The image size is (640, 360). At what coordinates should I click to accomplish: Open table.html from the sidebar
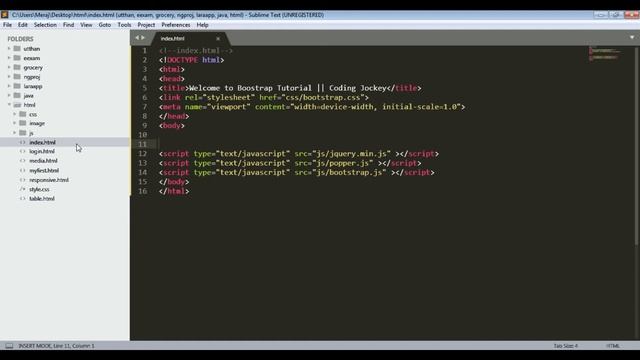pyautogui.click(x=42, y=198)
